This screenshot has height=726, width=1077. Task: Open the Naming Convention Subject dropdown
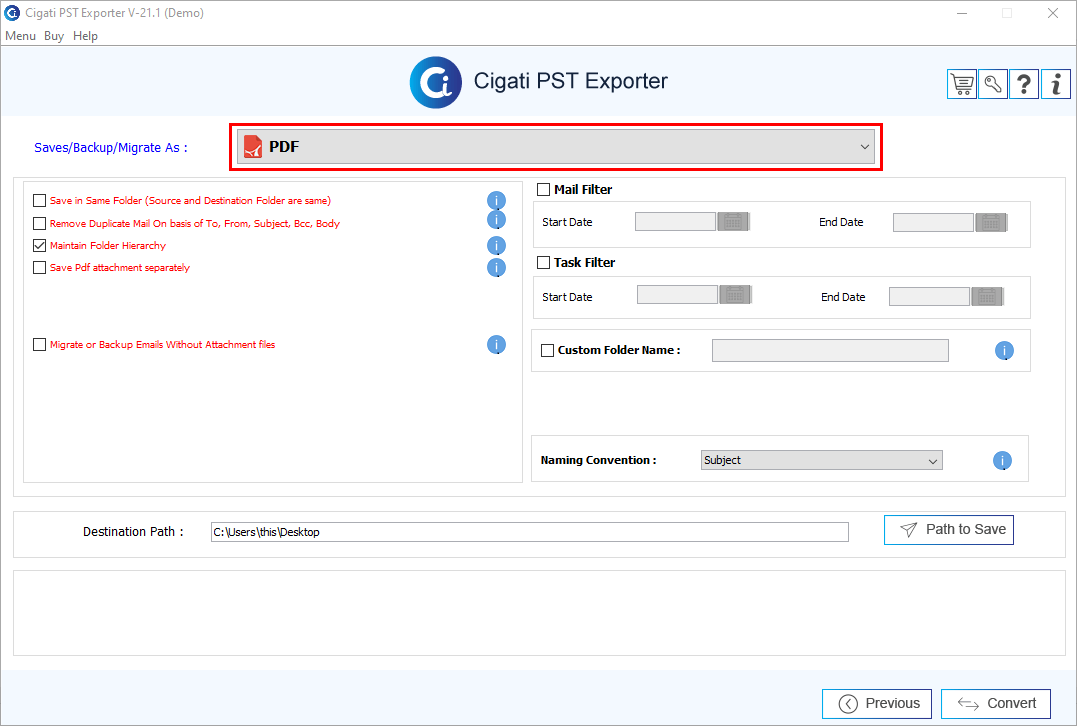point(821,460)
